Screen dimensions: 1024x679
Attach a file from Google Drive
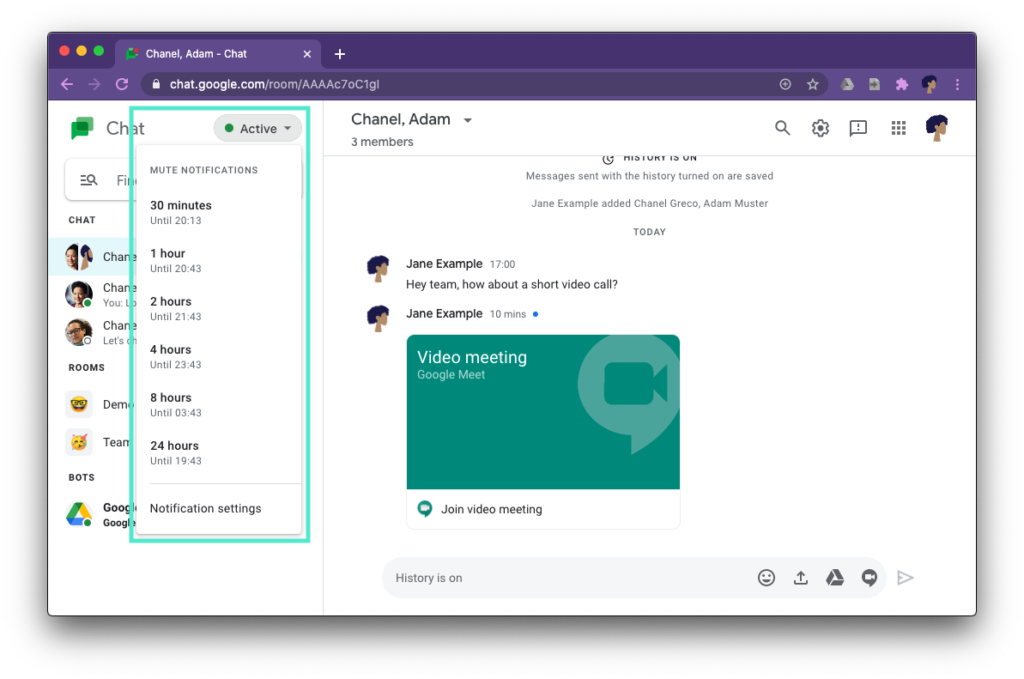tap(835, 578)
